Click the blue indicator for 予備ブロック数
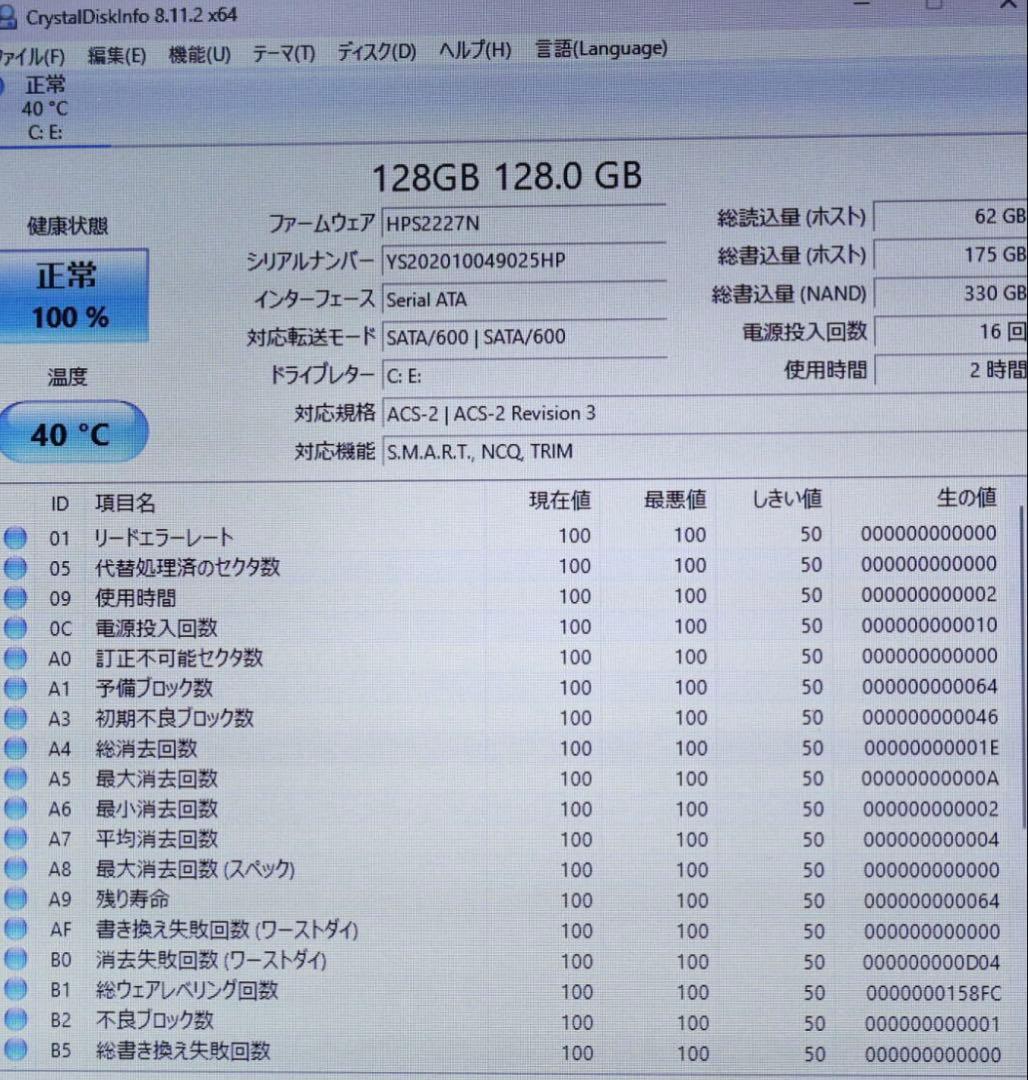1028x1080 pixels. click(x=16, y=688)
